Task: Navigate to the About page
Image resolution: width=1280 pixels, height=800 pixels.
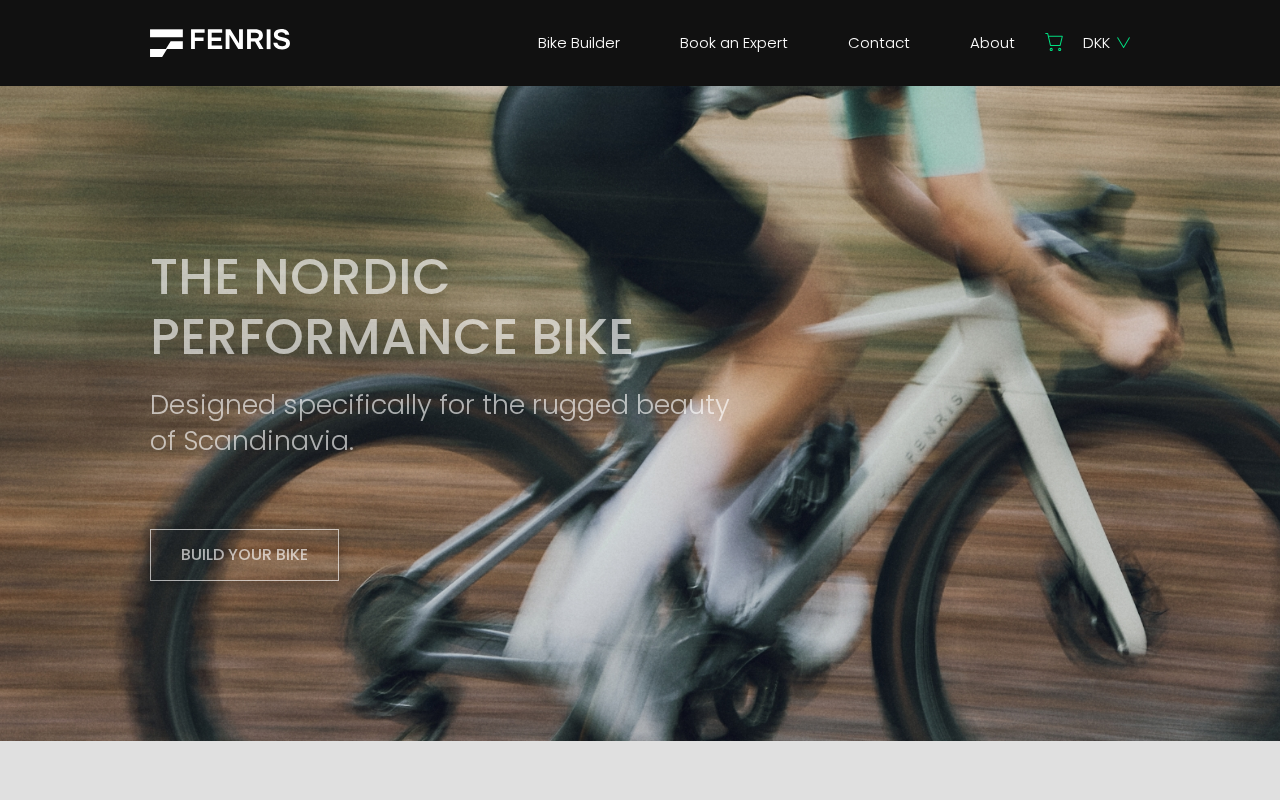Action: [992, 43]
